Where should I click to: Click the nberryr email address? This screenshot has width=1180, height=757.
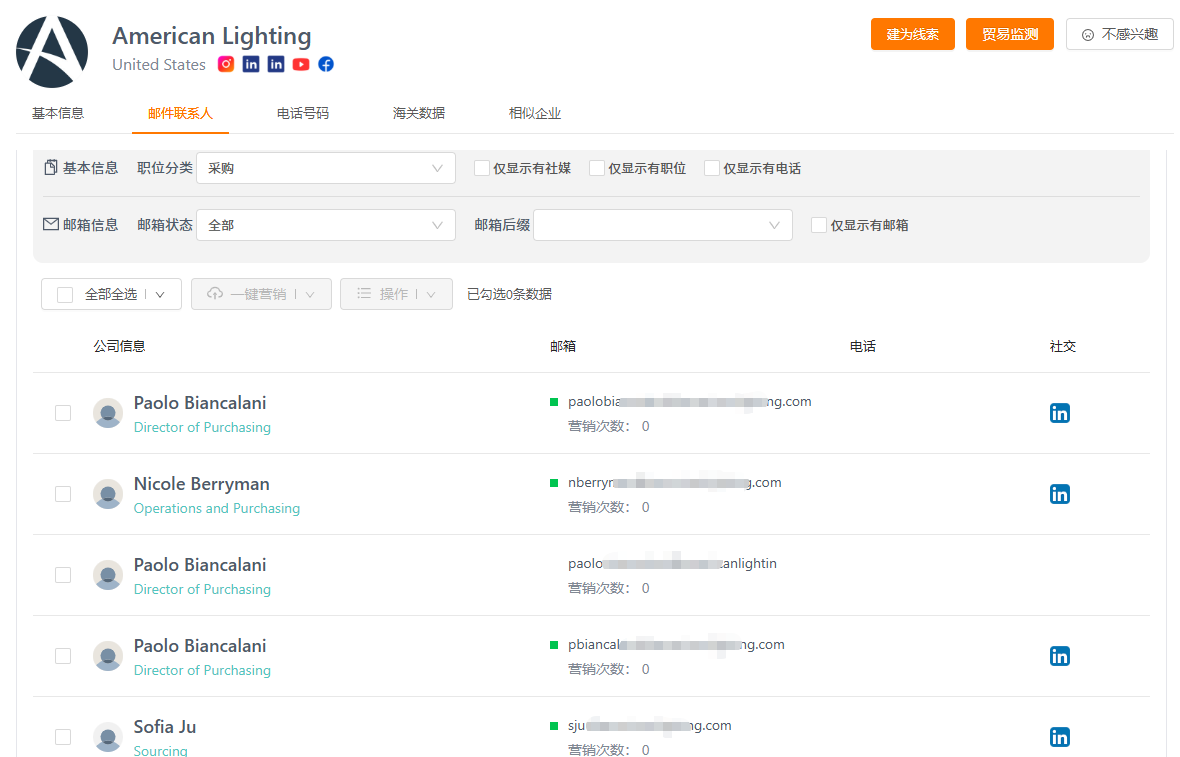click(674, 482)
